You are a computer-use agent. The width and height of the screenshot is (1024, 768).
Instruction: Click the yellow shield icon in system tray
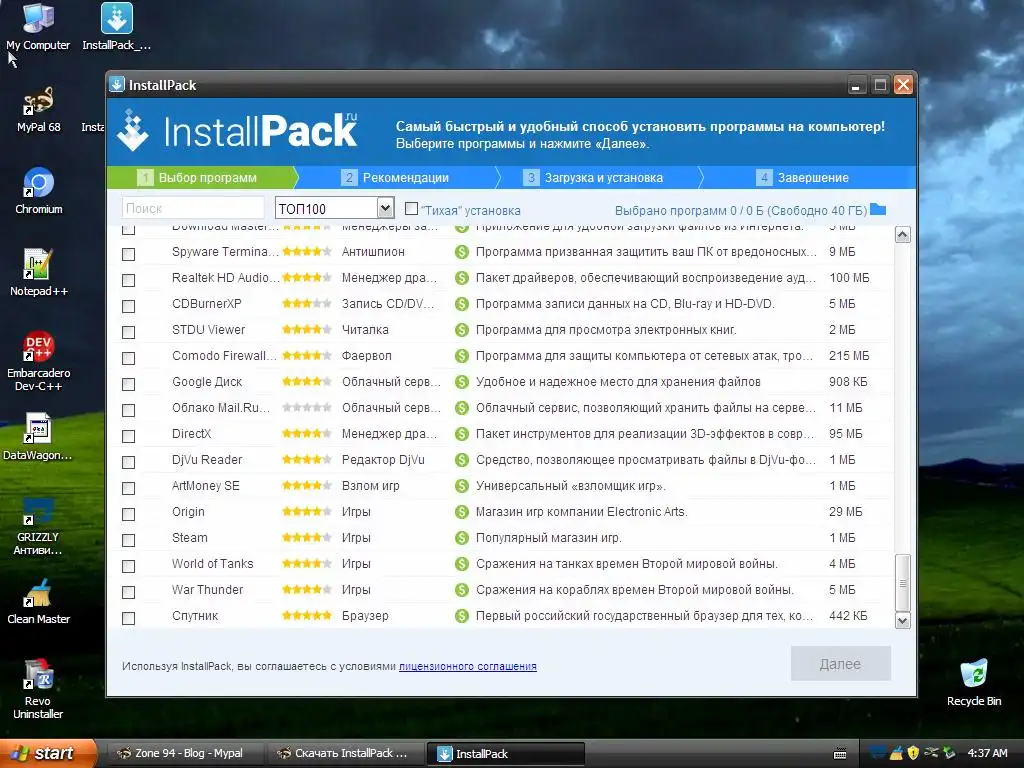click(x=913, y=753)
